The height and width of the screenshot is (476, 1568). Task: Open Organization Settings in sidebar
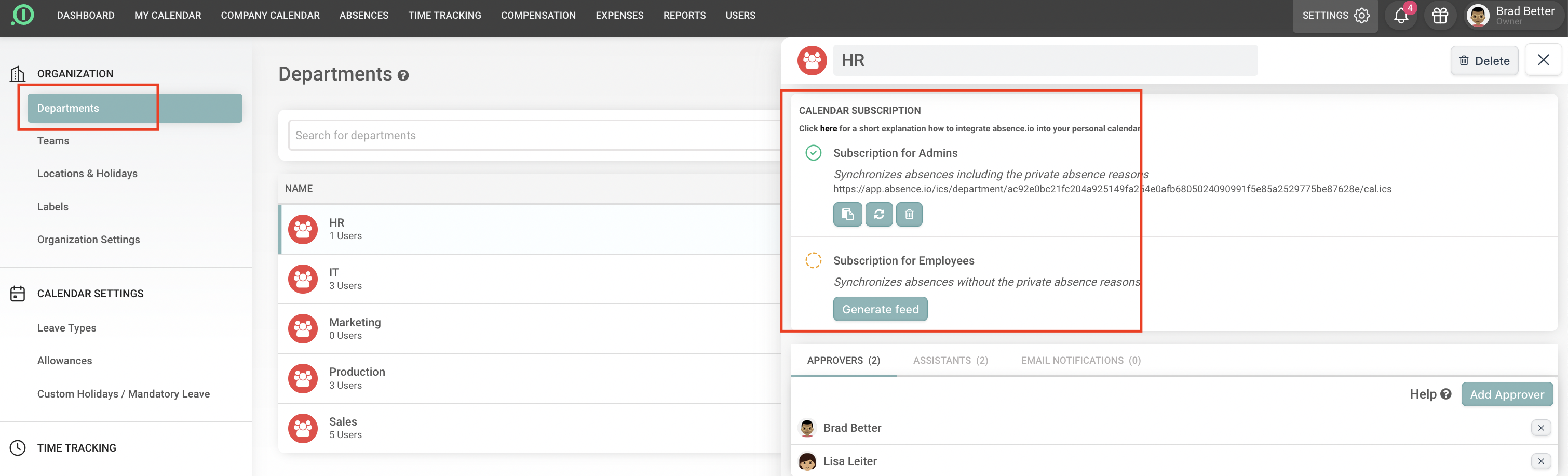[88, 240]
